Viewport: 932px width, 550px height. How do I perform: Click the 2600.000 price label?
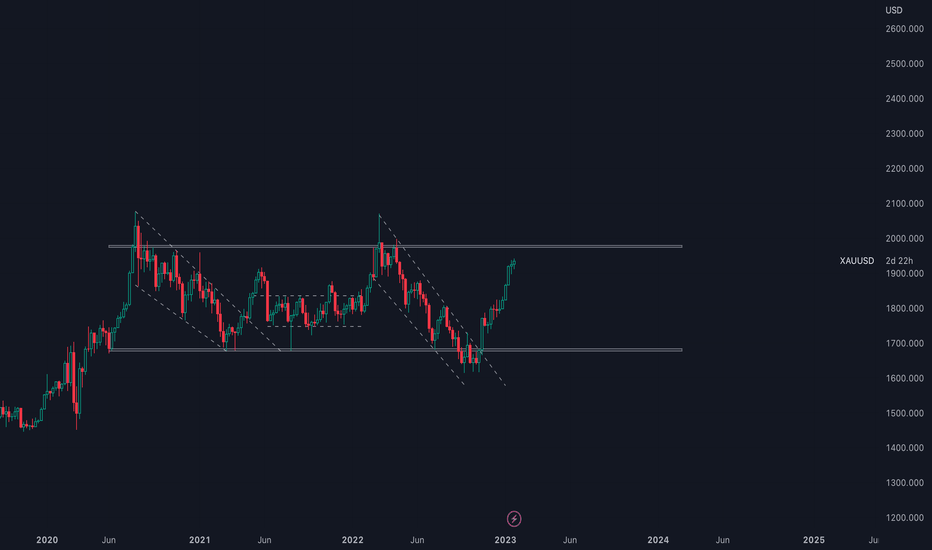pyautogui.click(x=905, y=29)
